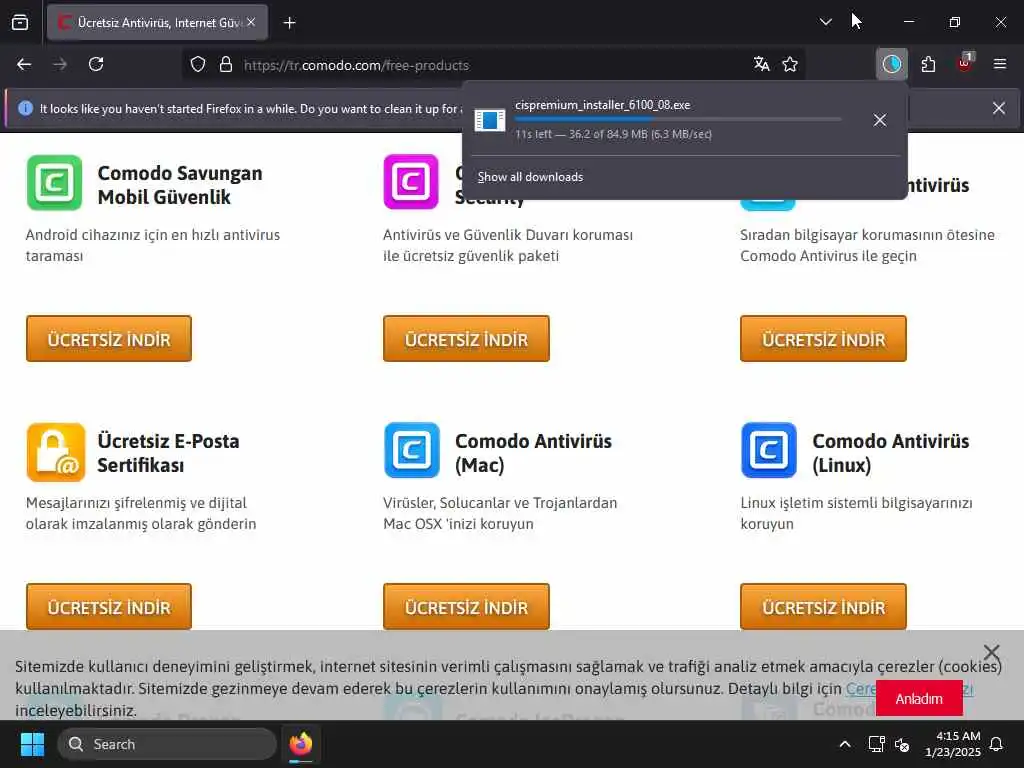
Task: Download Comodo Mobil Güvenlik with ÜCRETSİZ İNDİR
Action: (x=109, y=338)
